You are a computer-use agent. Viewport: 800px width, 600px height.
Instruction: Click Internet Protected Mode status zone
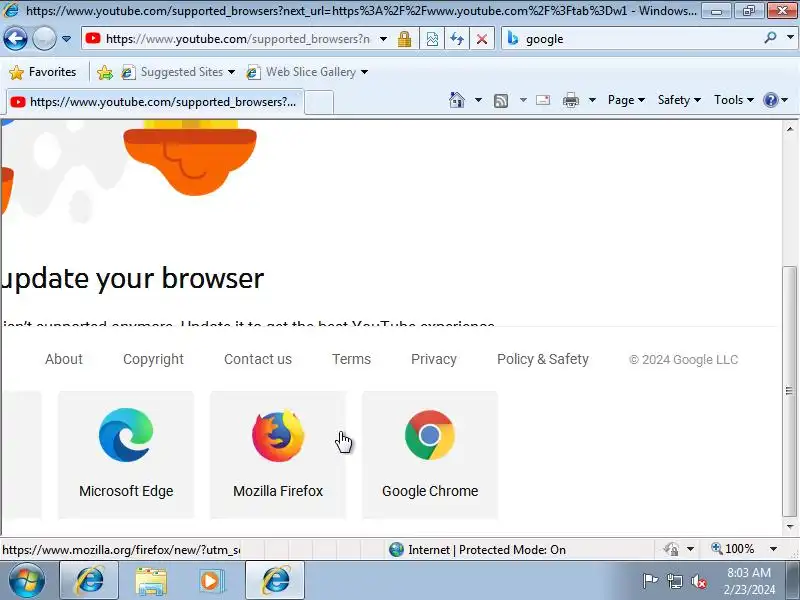[478, 549]
